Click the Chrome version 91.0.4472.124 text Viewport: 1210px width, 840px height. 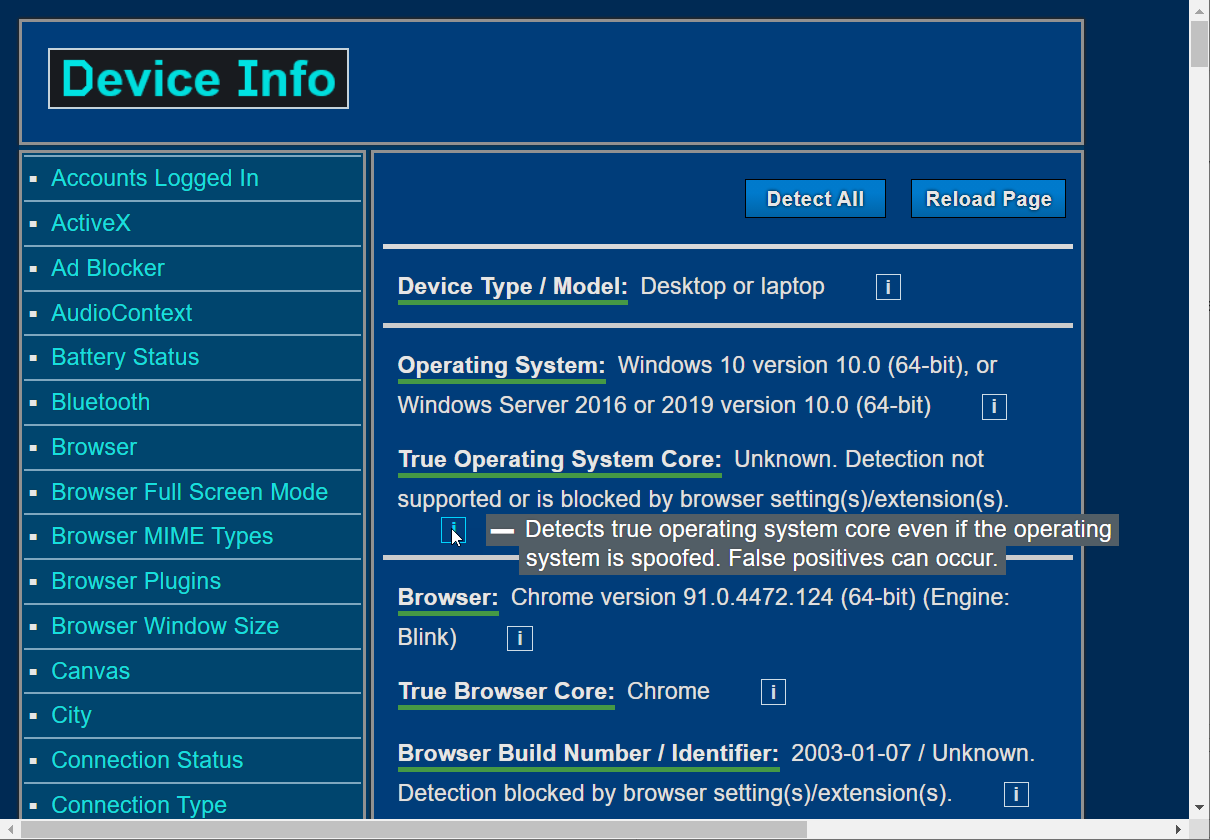click(x=673, y=598)
